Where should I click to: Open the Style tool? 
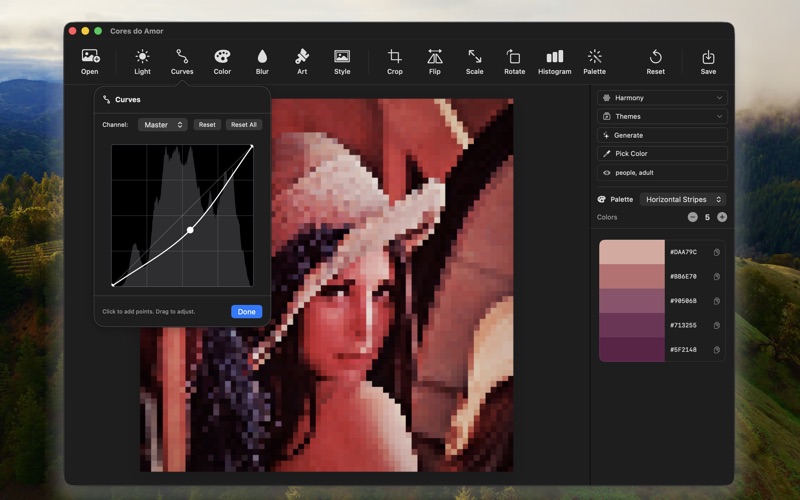(x=342, y=62)
